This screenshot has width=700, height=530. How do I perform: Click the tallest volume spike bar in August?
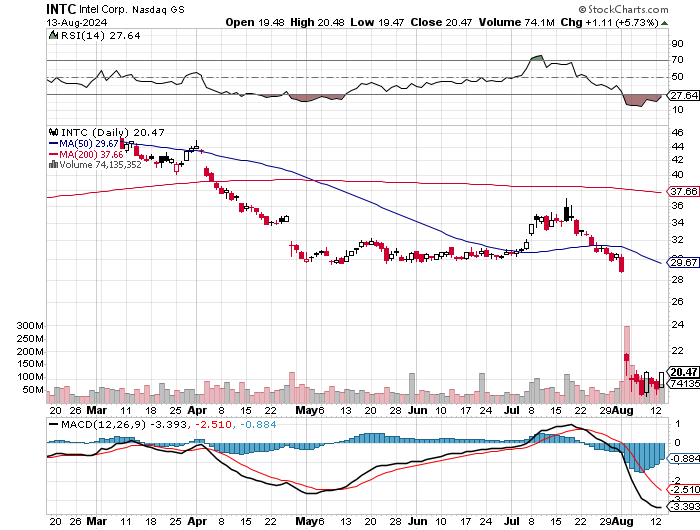click(627, 362)
